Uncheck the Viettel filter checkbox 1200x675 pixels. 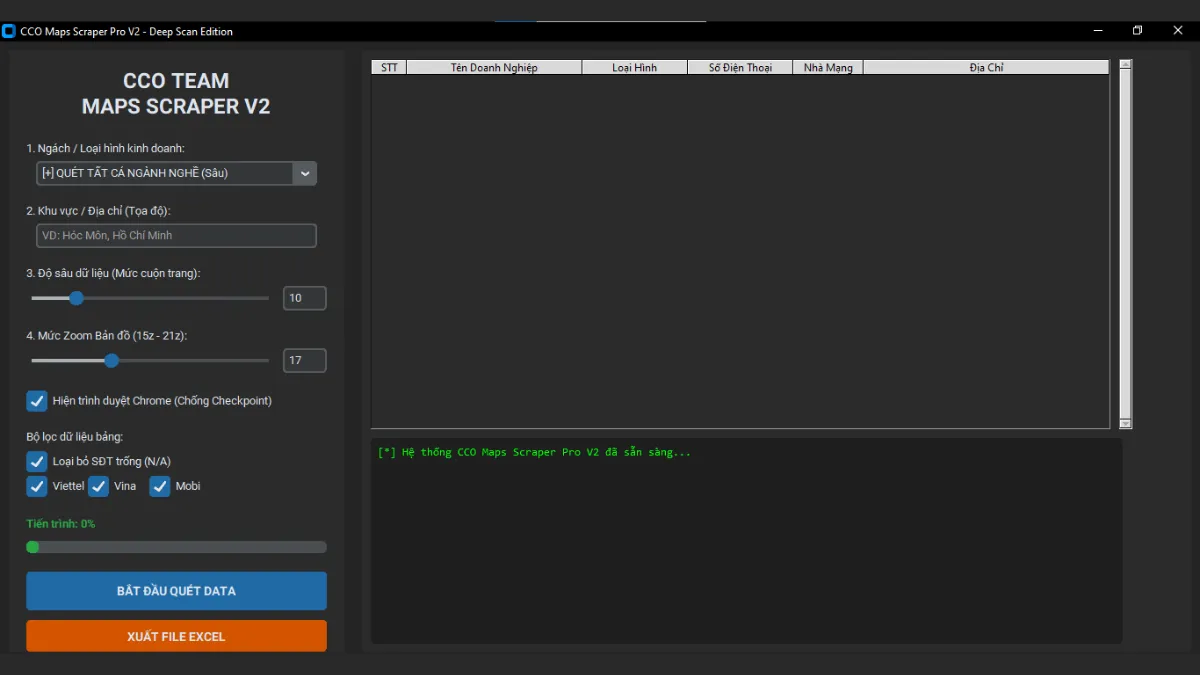click(x=37, y=486)
